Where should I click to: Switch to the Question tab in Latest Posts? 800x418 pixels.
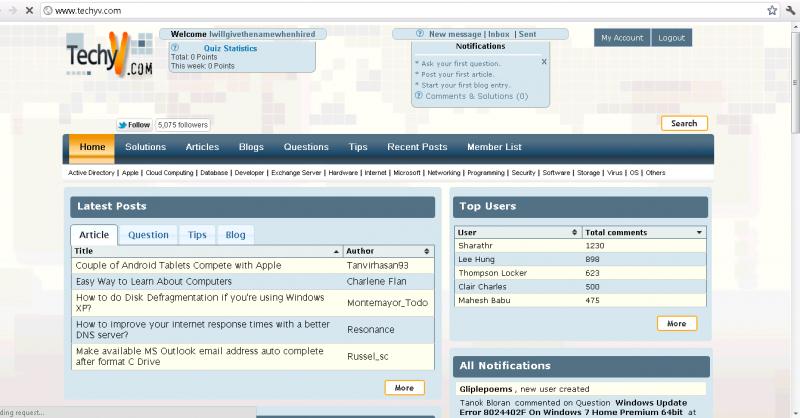[148, 235]
